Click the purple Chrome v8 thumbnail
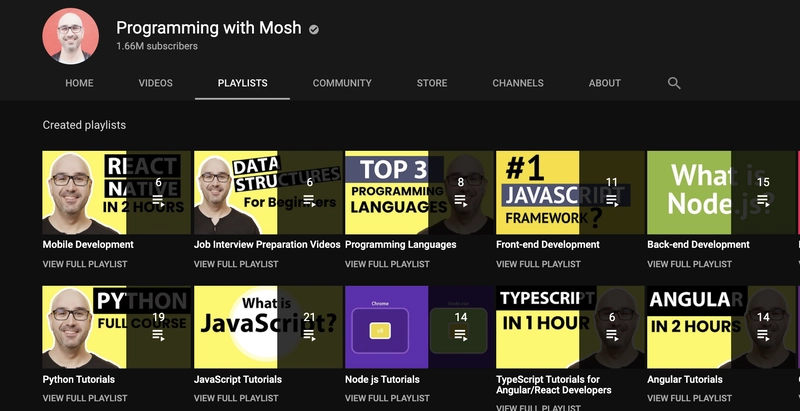 pos(419,327)
